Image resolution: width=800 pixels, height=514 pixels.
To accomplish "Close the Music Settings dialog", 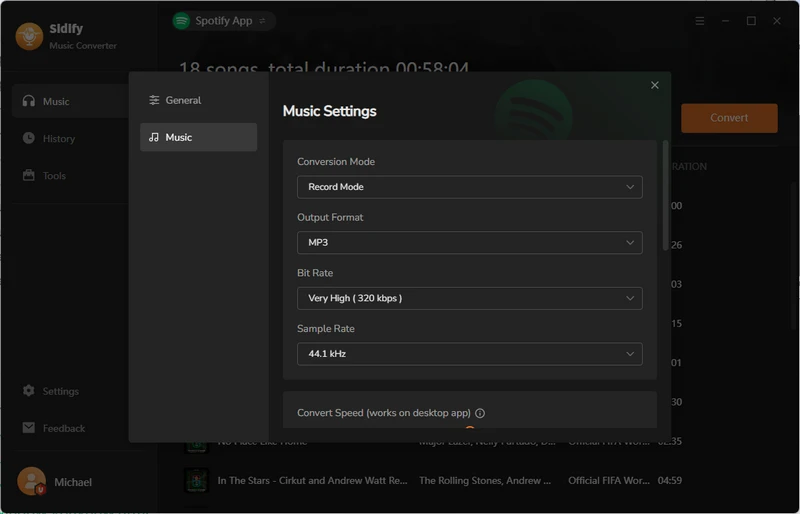I will click(655, 85).
